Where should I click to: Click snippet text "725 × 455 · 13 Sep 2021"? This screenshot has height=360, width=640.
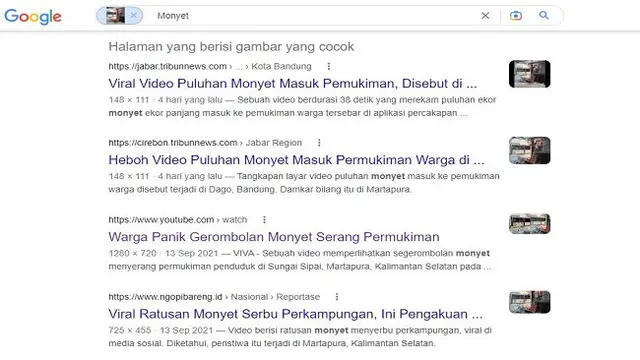coord(161,330)
